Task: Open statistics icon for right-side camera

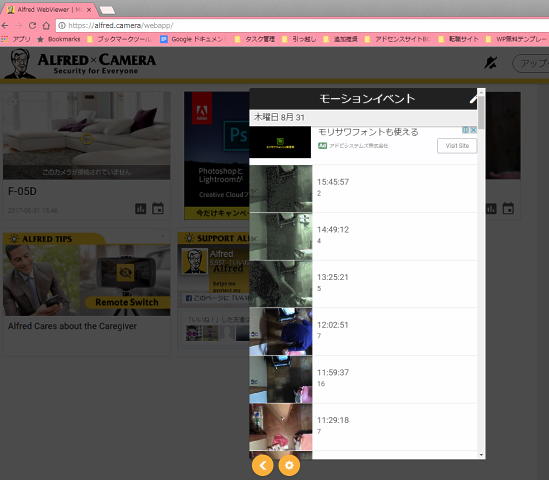Action: tap(491, 209)
